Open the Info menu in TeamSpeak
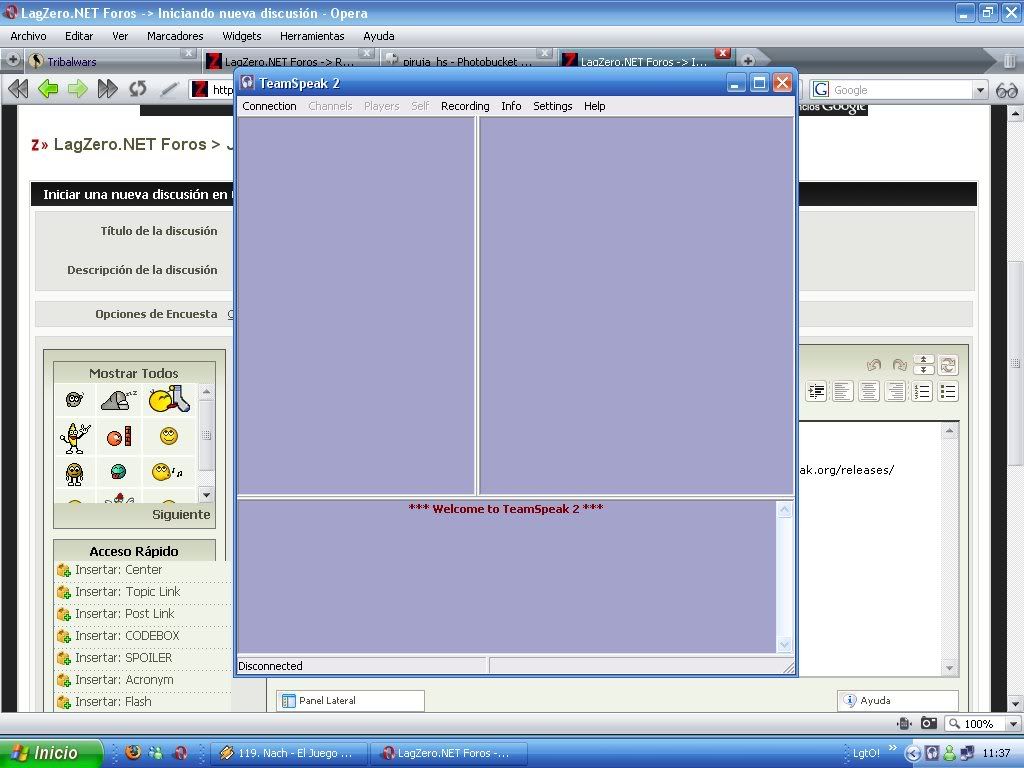This screenshot has width=1024, height=768. (x=511, y=106)
